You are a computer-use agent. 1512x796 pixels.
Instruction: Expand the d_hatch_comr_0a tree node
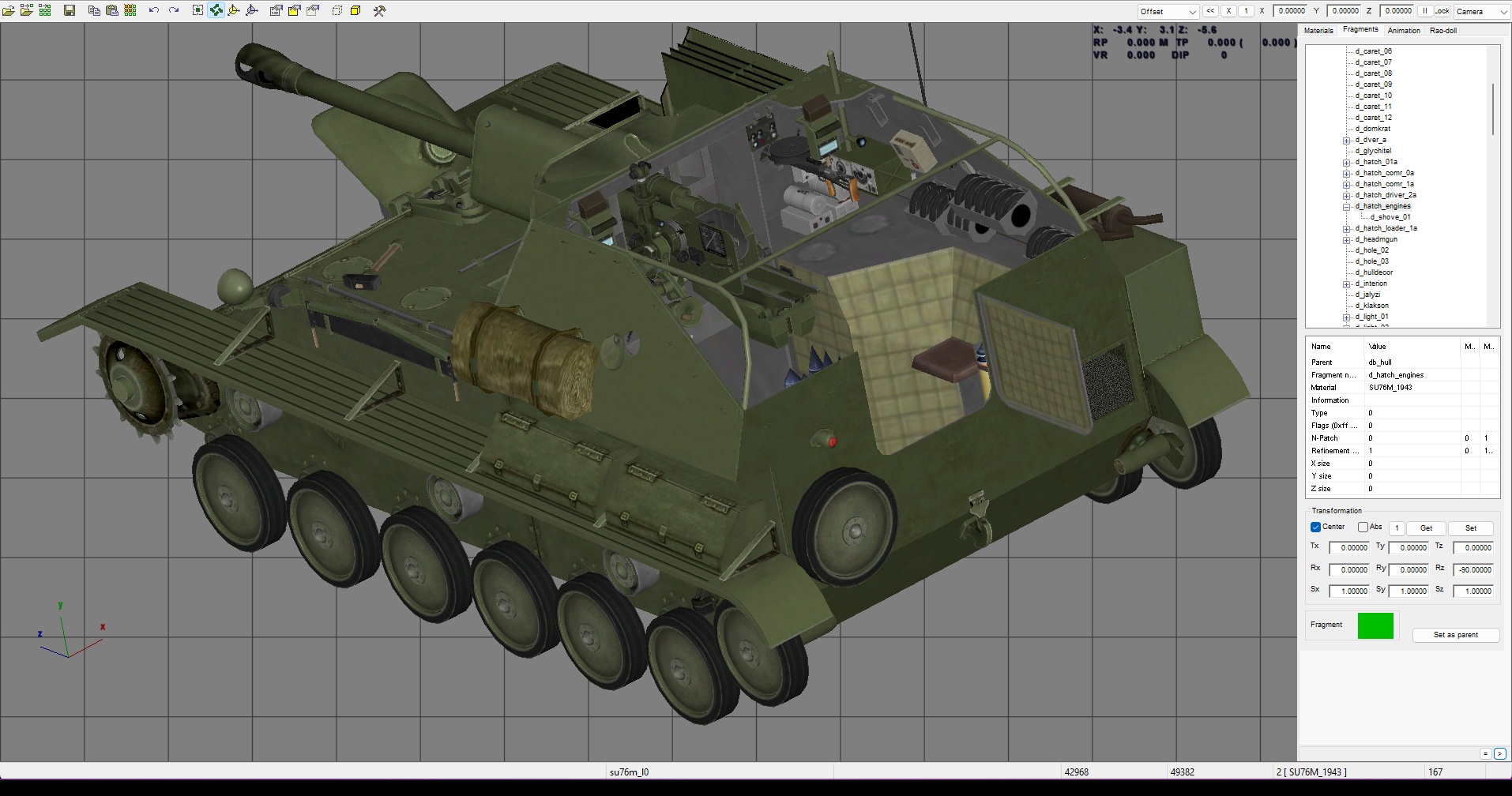coord(1346,174)
